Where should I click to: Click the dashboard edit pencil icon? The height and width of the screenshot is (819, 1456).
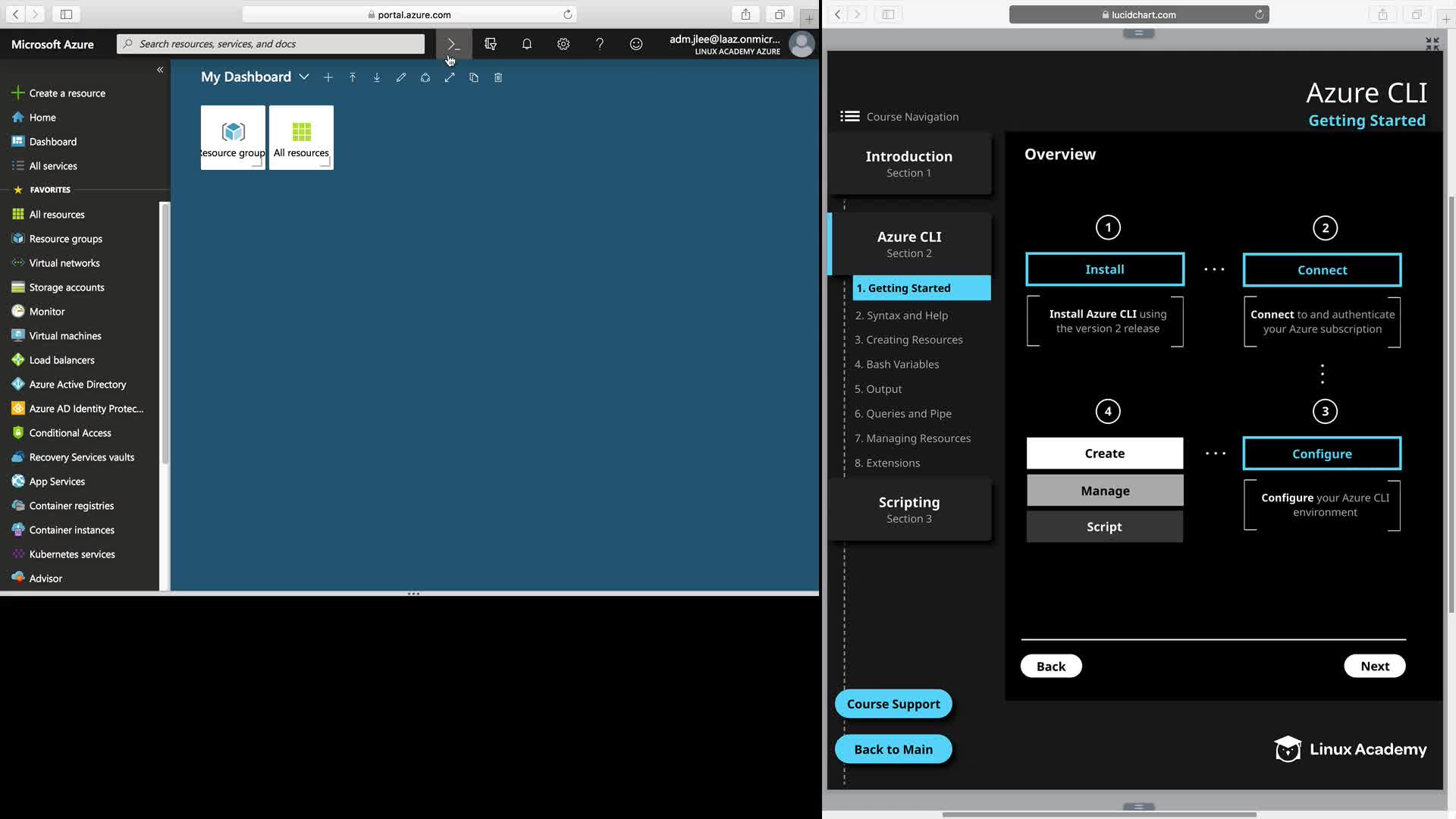pos(401,77)
